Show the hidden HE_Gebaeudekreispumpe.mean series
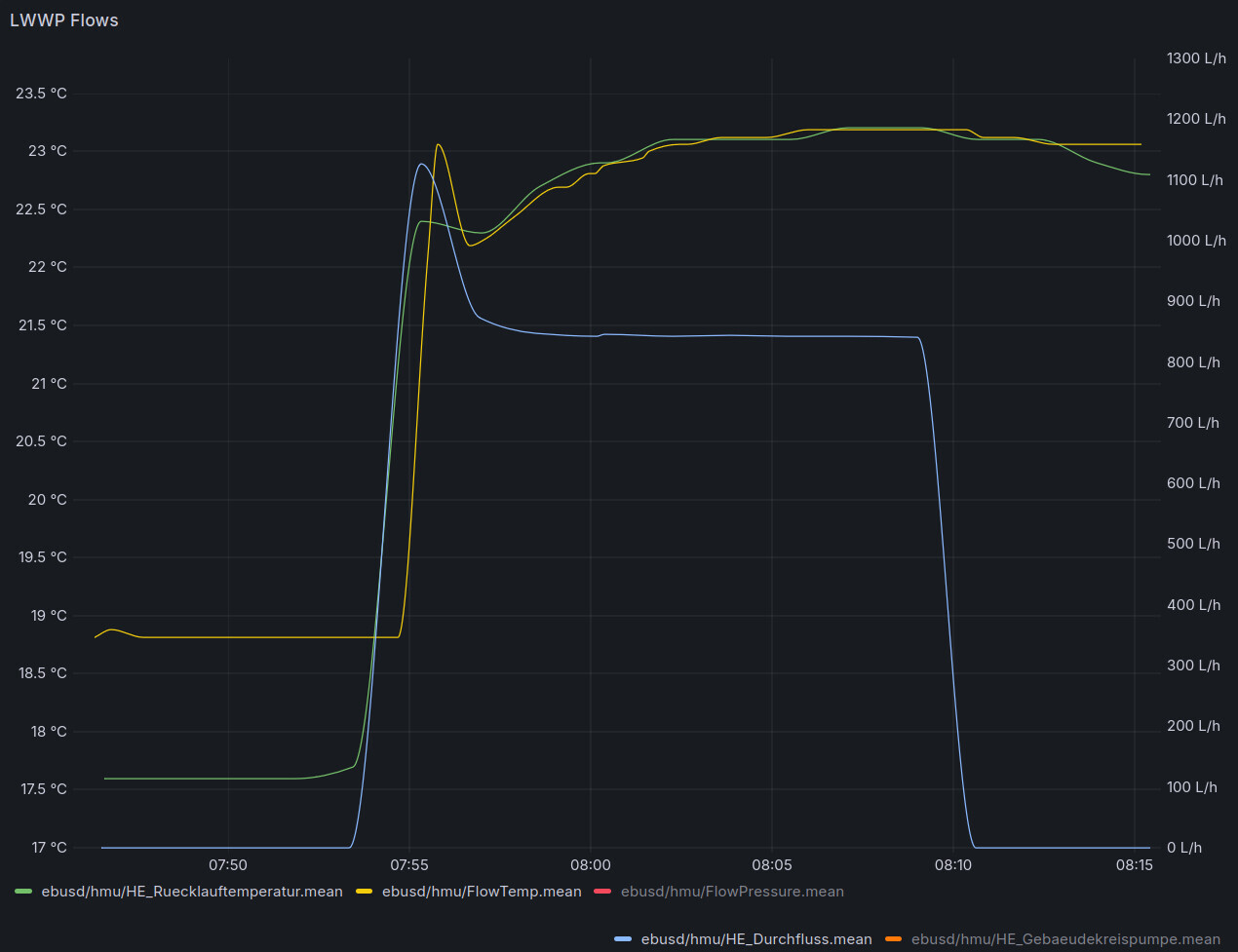The height and width of the screenshot is (952, 1238). coord(1065,939)
